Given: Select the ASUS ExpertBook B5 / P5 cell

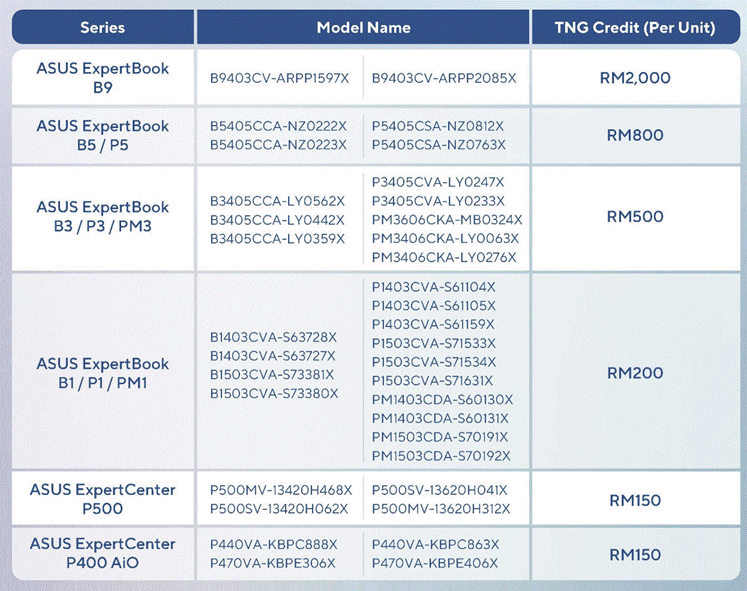Looking at the screenshot, I should [103, 135].
